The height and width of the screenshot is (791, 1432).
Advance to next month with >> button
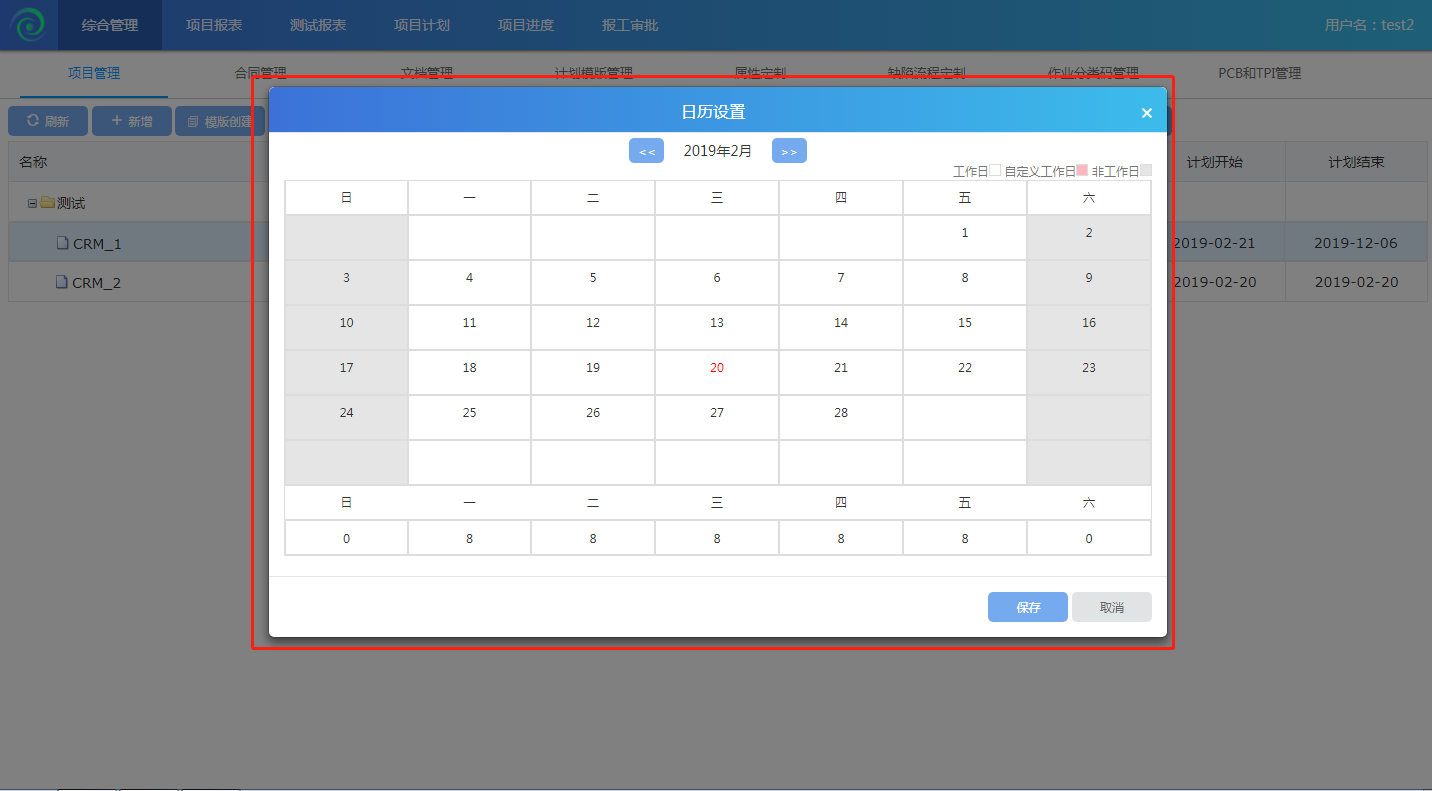(789, 151)
